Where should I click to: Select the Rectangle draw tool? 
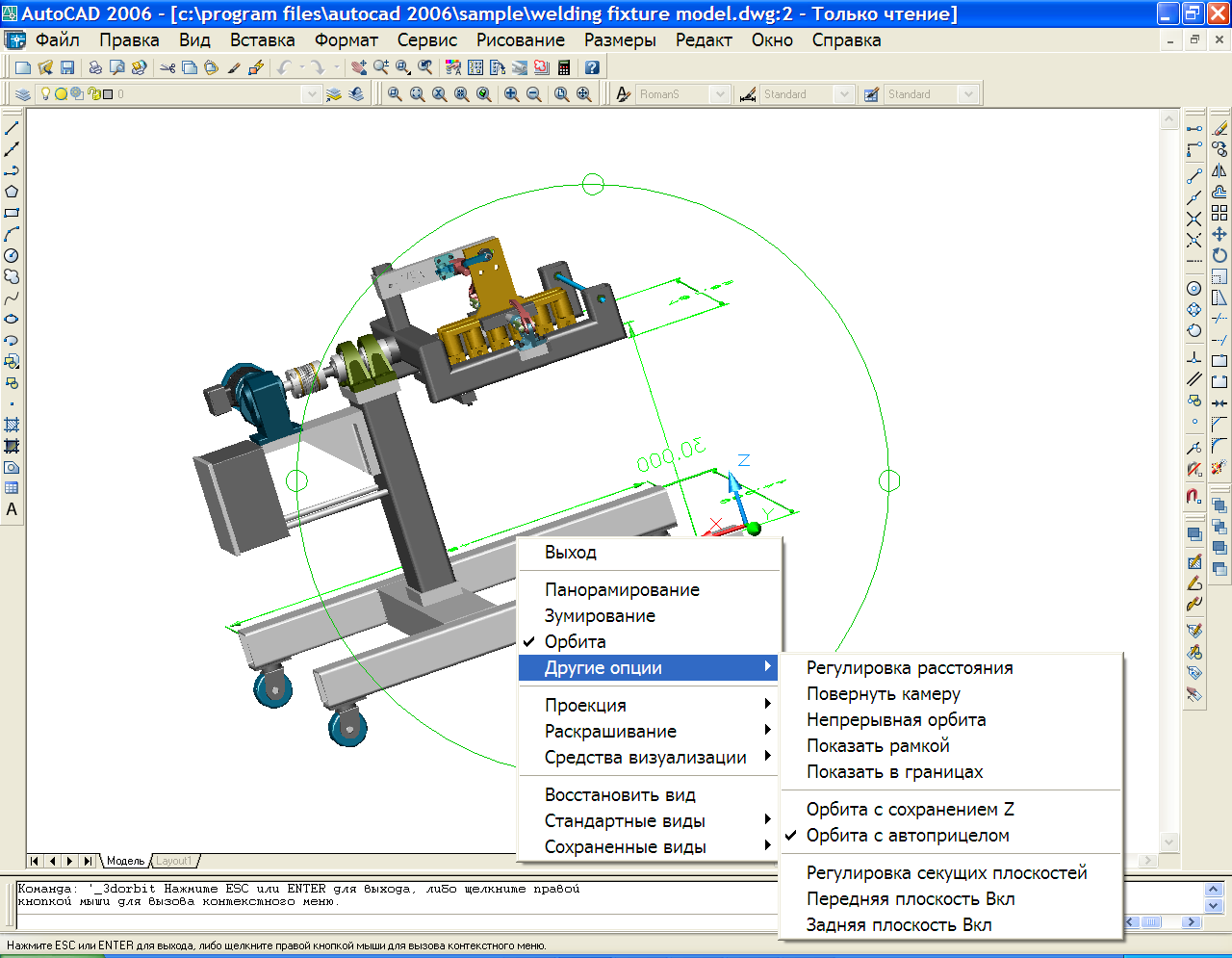point(12,213)
